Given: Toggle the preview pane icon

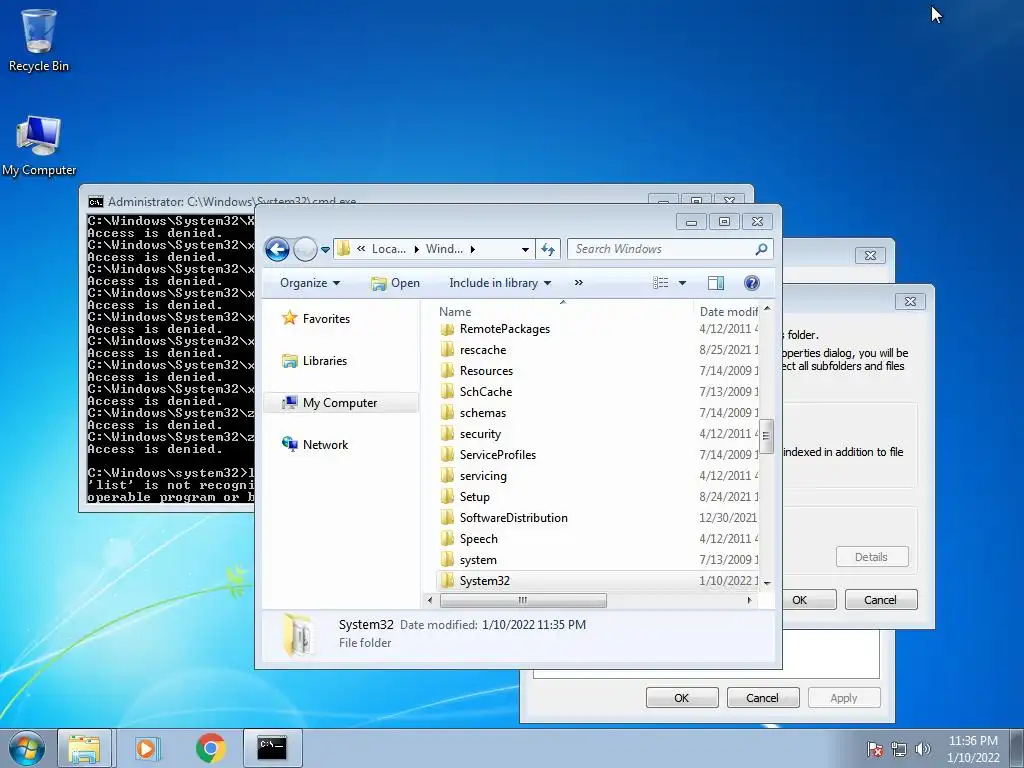Looking at the screenshot, I should (x=716, y=283).
